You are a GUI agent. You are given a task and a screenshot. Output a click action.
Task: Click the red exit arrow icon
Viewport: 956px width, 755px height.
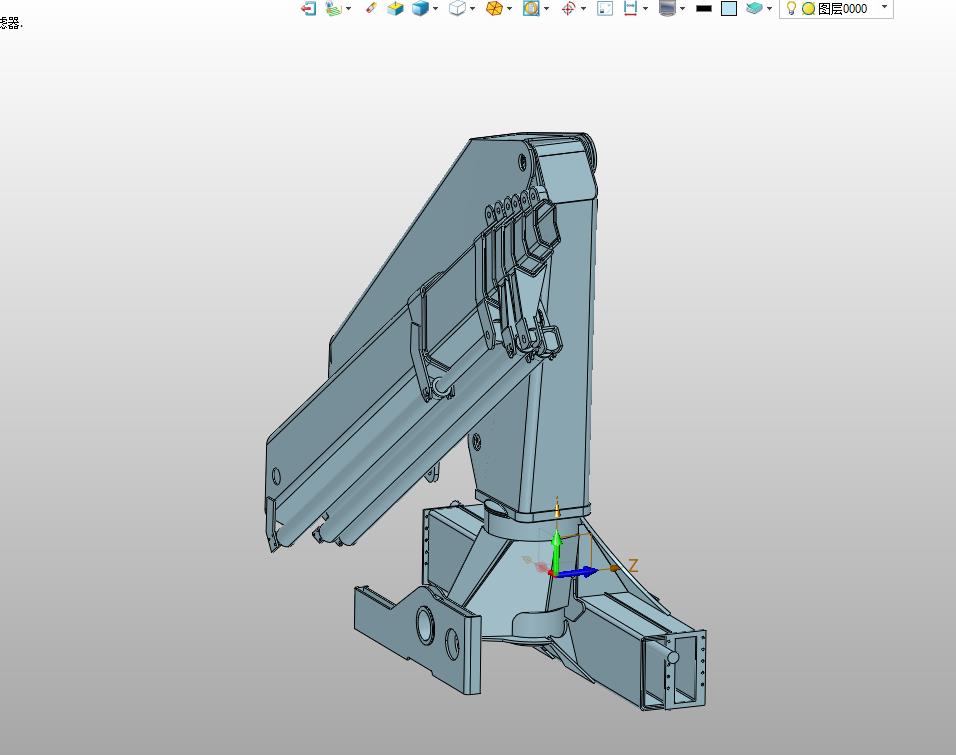[309, 9]
